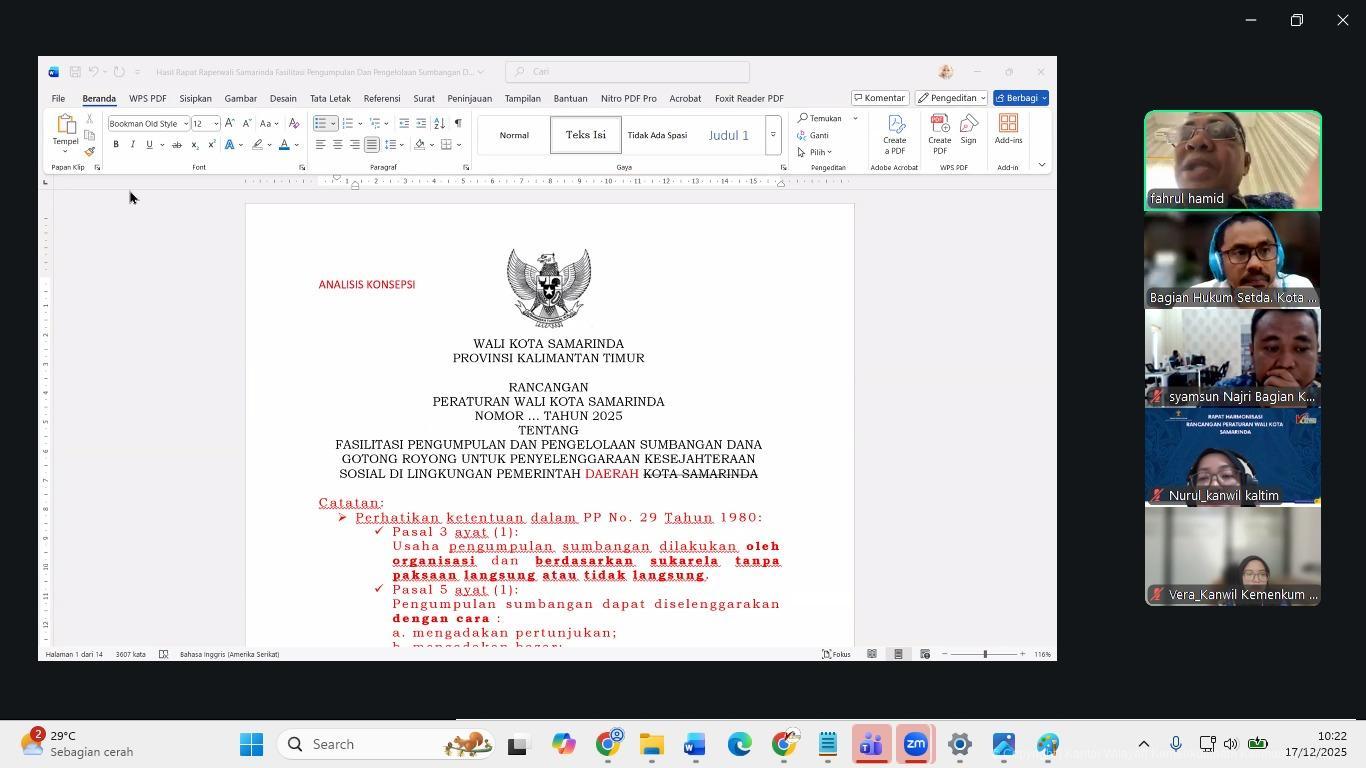Screen dimensions: 1366x768
Task: Click the Create a PDF Acrobat icon
Action: [x=895, y=133]
